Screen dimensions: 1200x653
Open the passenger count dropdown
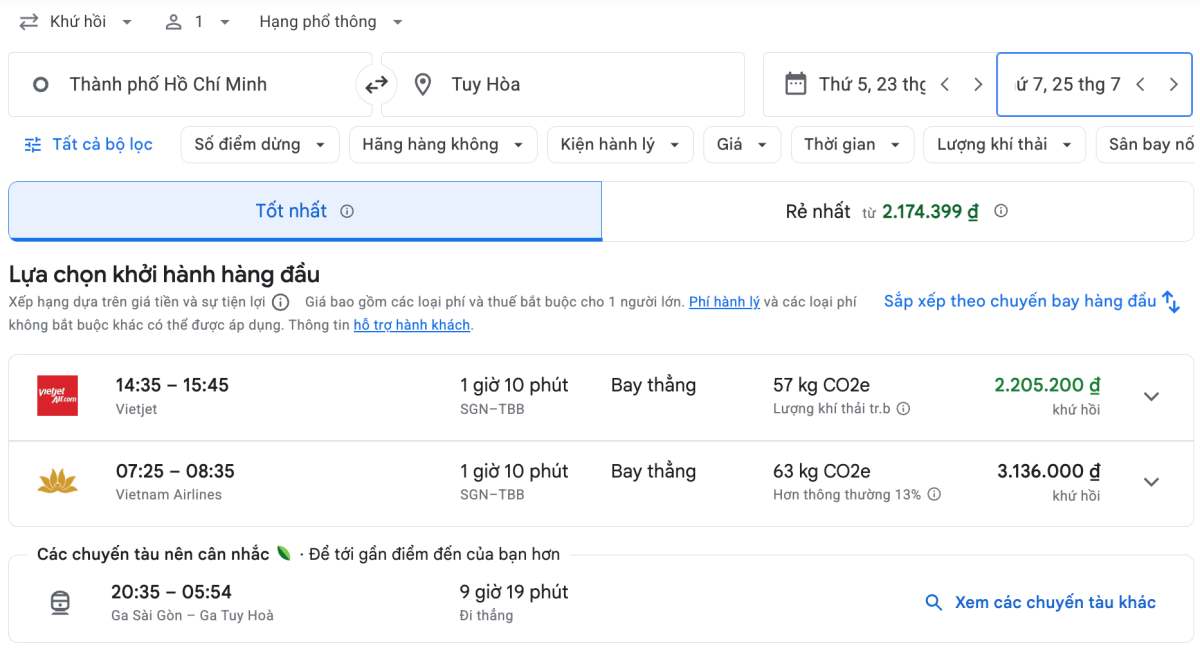[x=198, y=21]
